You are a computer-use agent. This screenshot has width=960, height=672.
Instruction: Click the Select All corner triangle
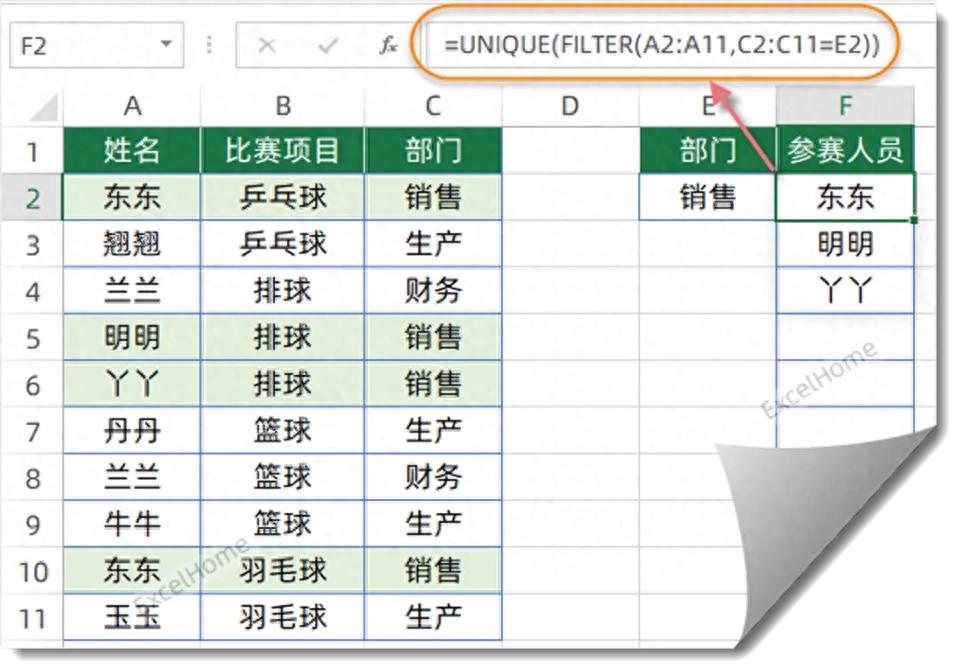tap(44, 107)
